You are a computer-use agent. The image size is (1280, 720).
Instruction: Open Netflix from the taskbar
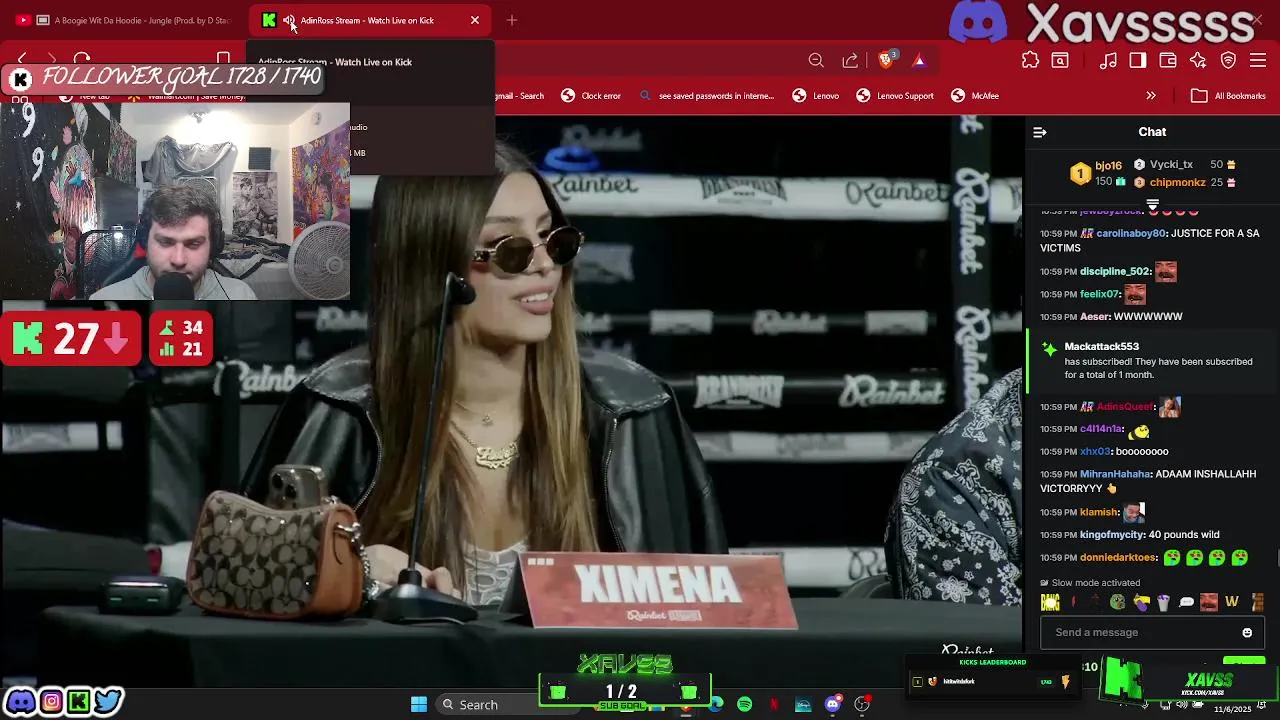pyautogui.click(x=773, y=705)
